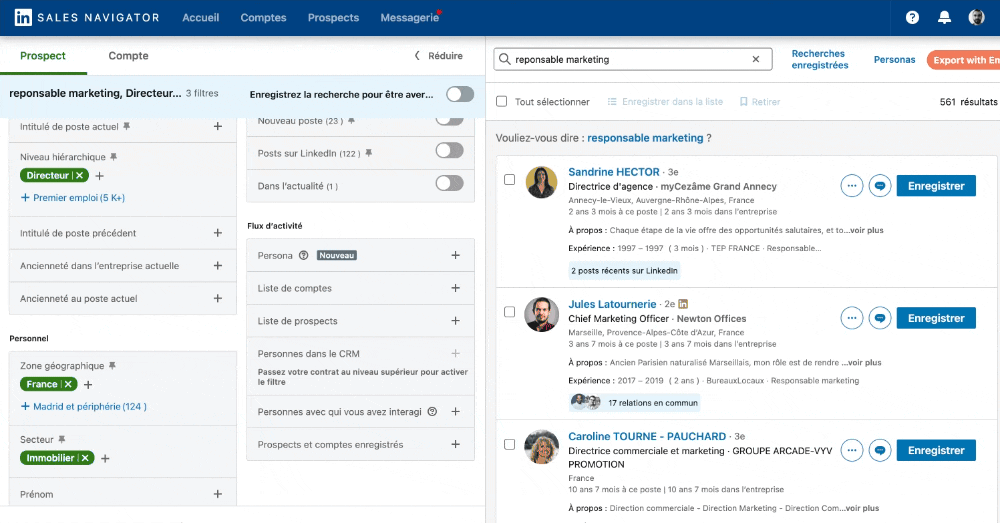Check the box for Caroline TOURNE - PAUCHARD
This screenshot has width=1000, height=523.
tap(510, 445)
